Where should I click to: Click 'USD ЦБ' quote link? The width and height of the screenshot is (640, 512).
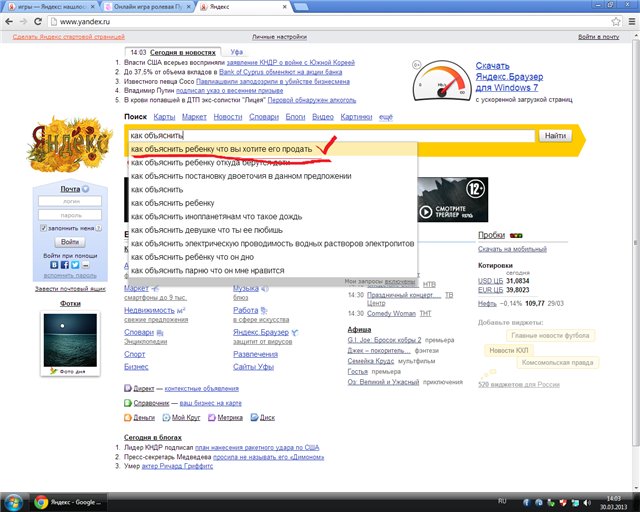[490, 281]
